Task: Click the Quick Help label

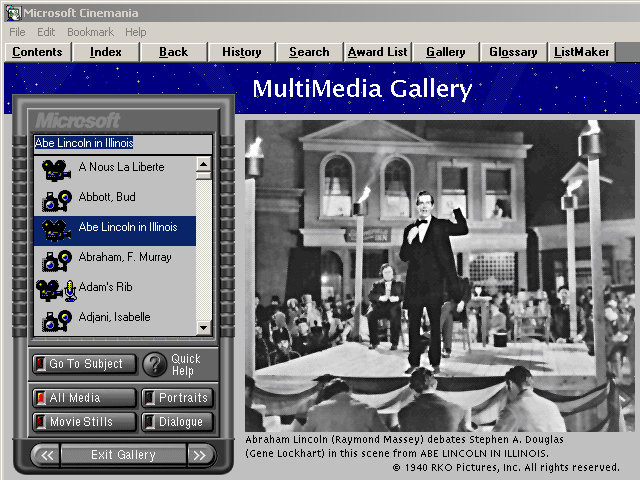Action: tap(186, 364)
